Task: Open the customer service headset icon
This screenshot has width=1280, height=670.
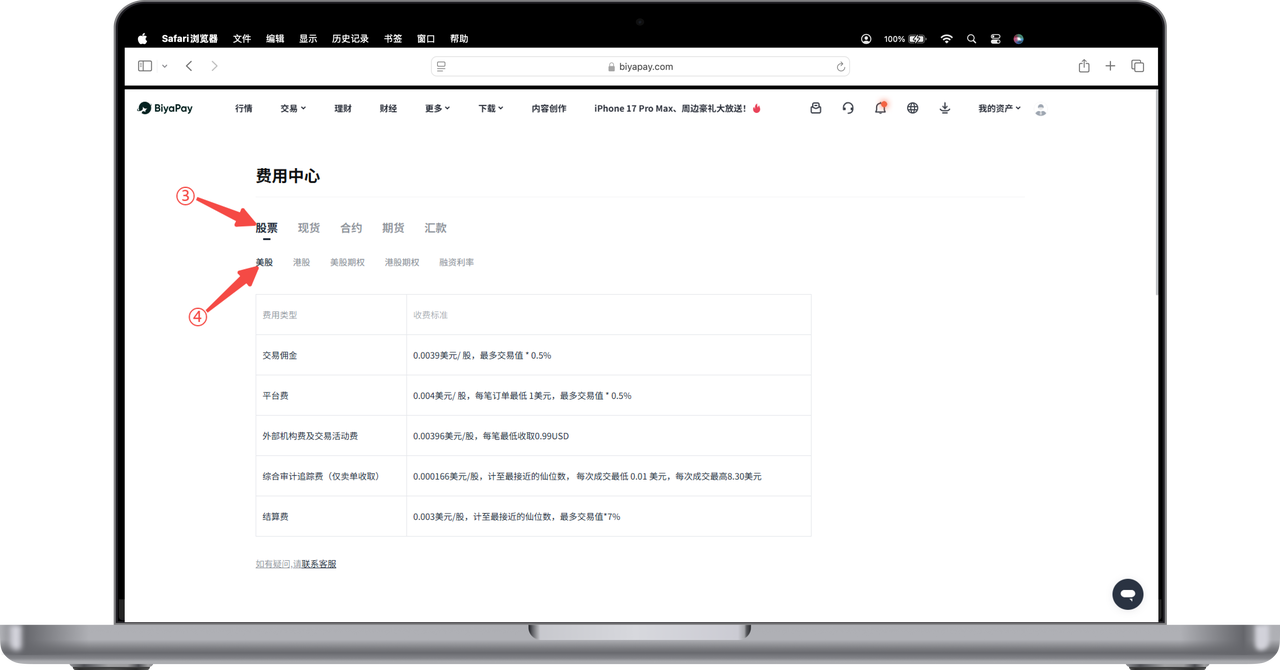Action: [x=848, y=108]
